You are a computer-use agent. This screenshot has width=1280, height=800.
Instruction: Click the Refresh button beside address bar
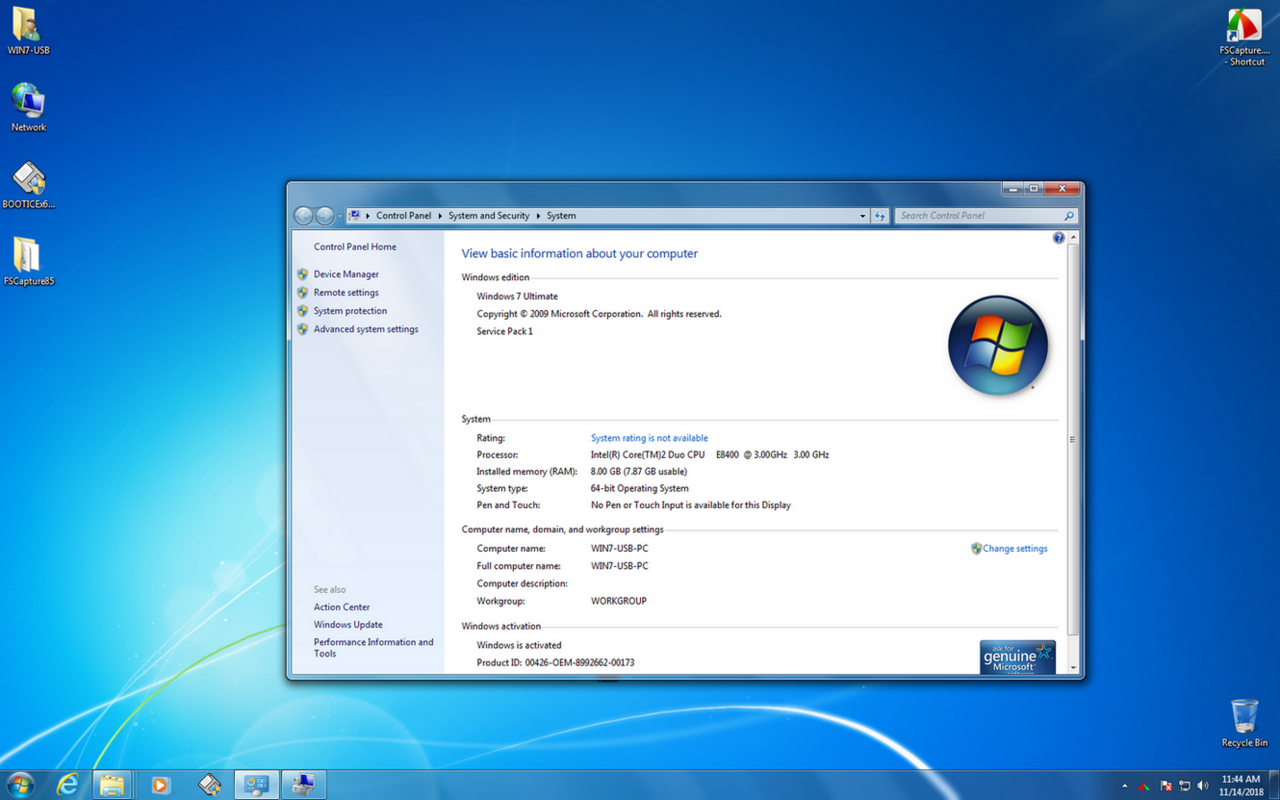tap(880, 216)
